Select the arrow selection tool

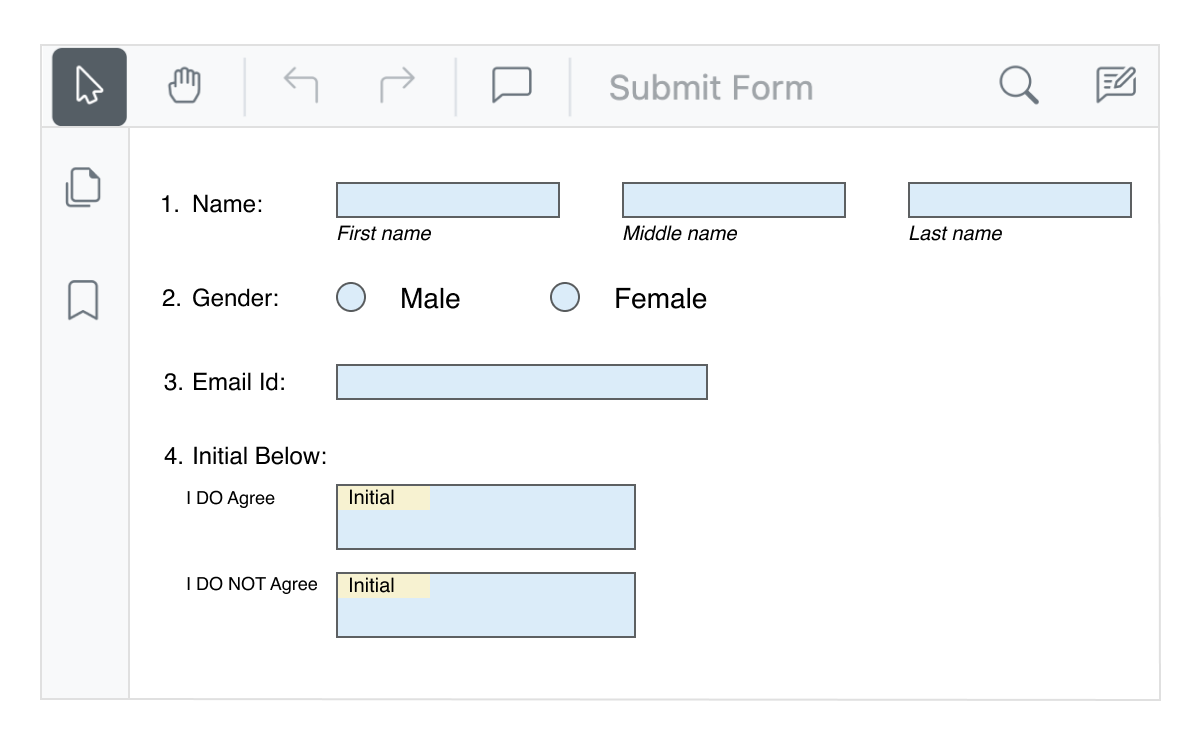(89, 85)
